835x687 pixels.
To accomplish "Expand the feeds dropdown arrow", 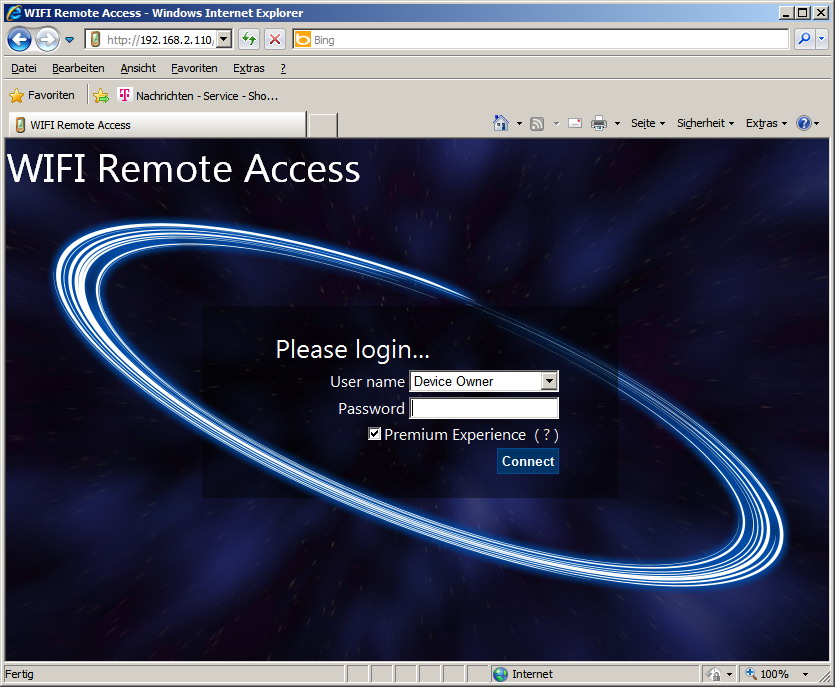I will pyautogui.click(x=556, y=124).
